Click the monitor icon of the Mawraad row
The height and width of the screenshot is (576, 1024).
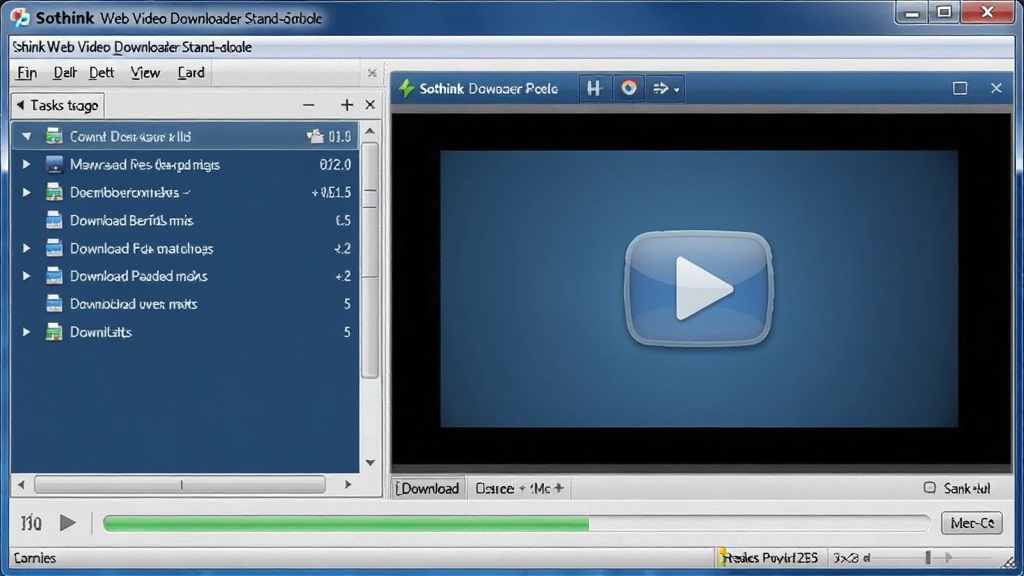(54, 164)
